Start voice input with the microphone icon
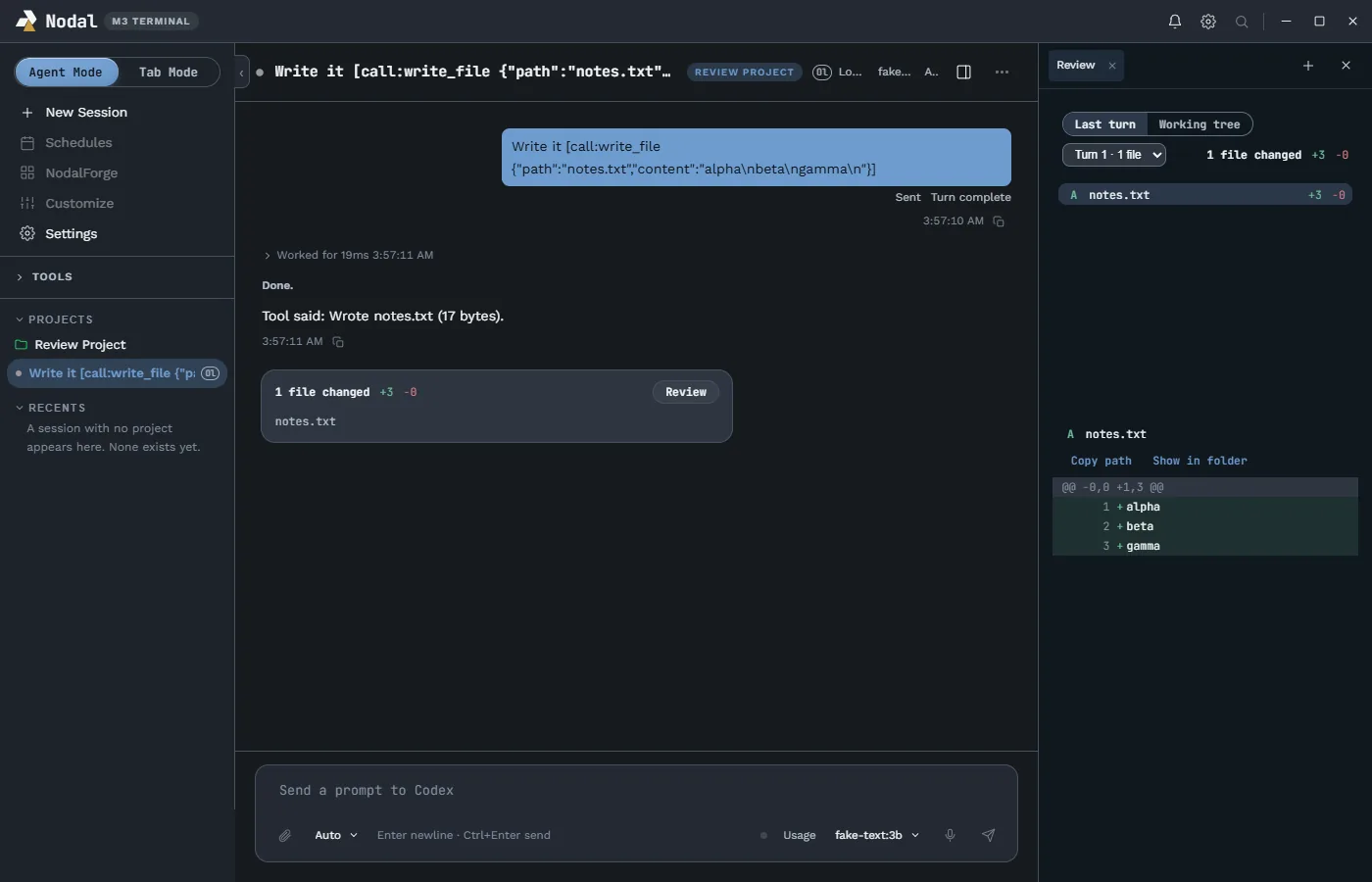This screenshot has height=882, width=1372. coord(950,836)
